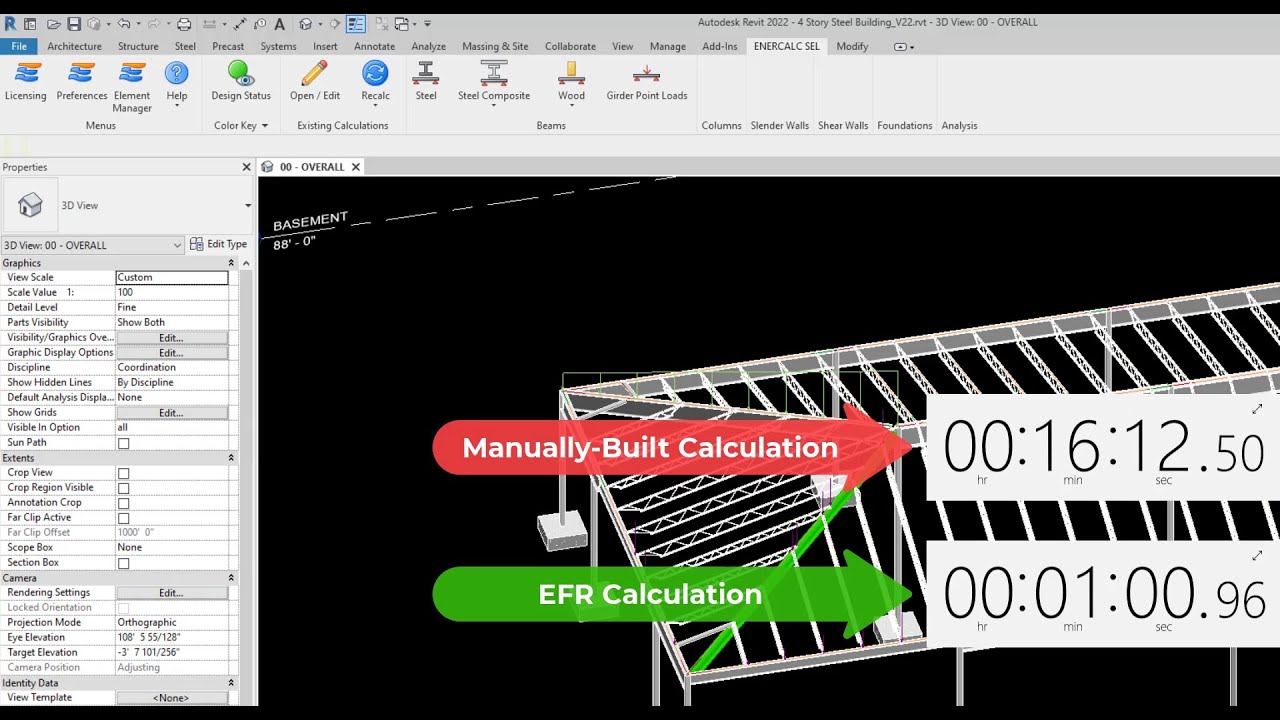1280x720 pixels.
Task: Click the Open folder icon in quick access toolbar
Action: (53, 23)
